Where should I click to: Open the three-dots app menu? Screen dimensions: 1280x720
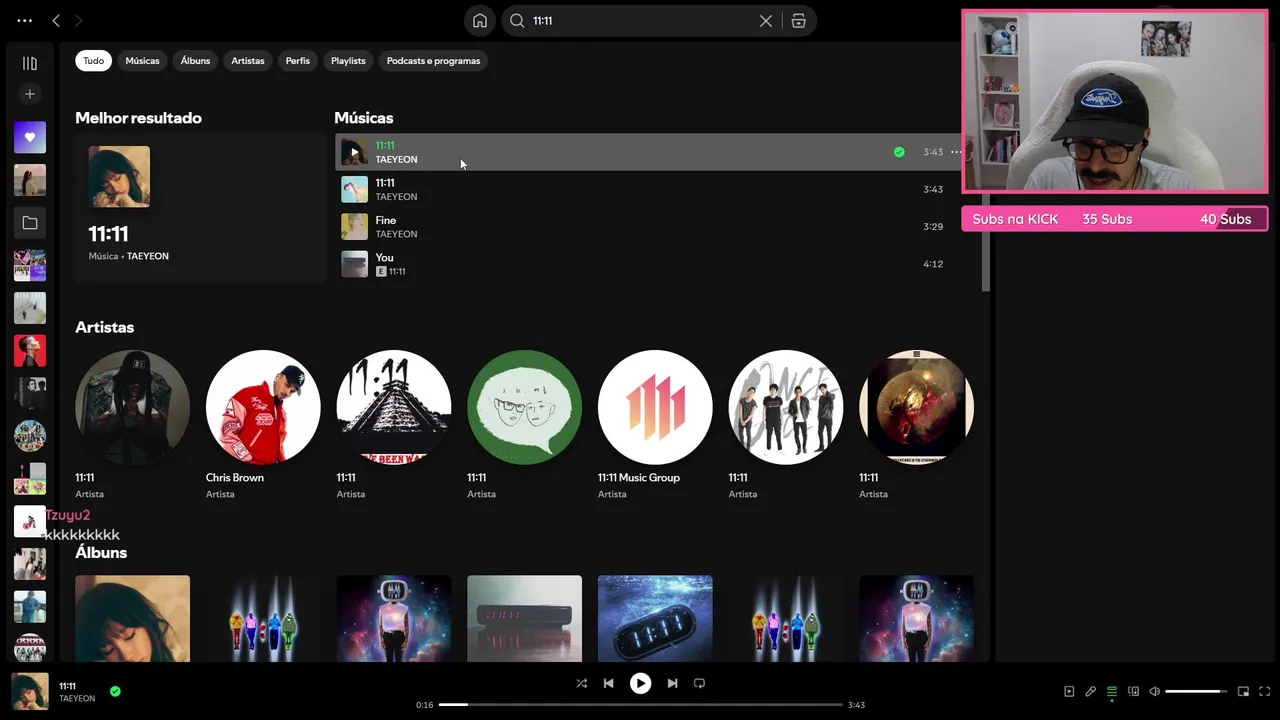(25, 20)
